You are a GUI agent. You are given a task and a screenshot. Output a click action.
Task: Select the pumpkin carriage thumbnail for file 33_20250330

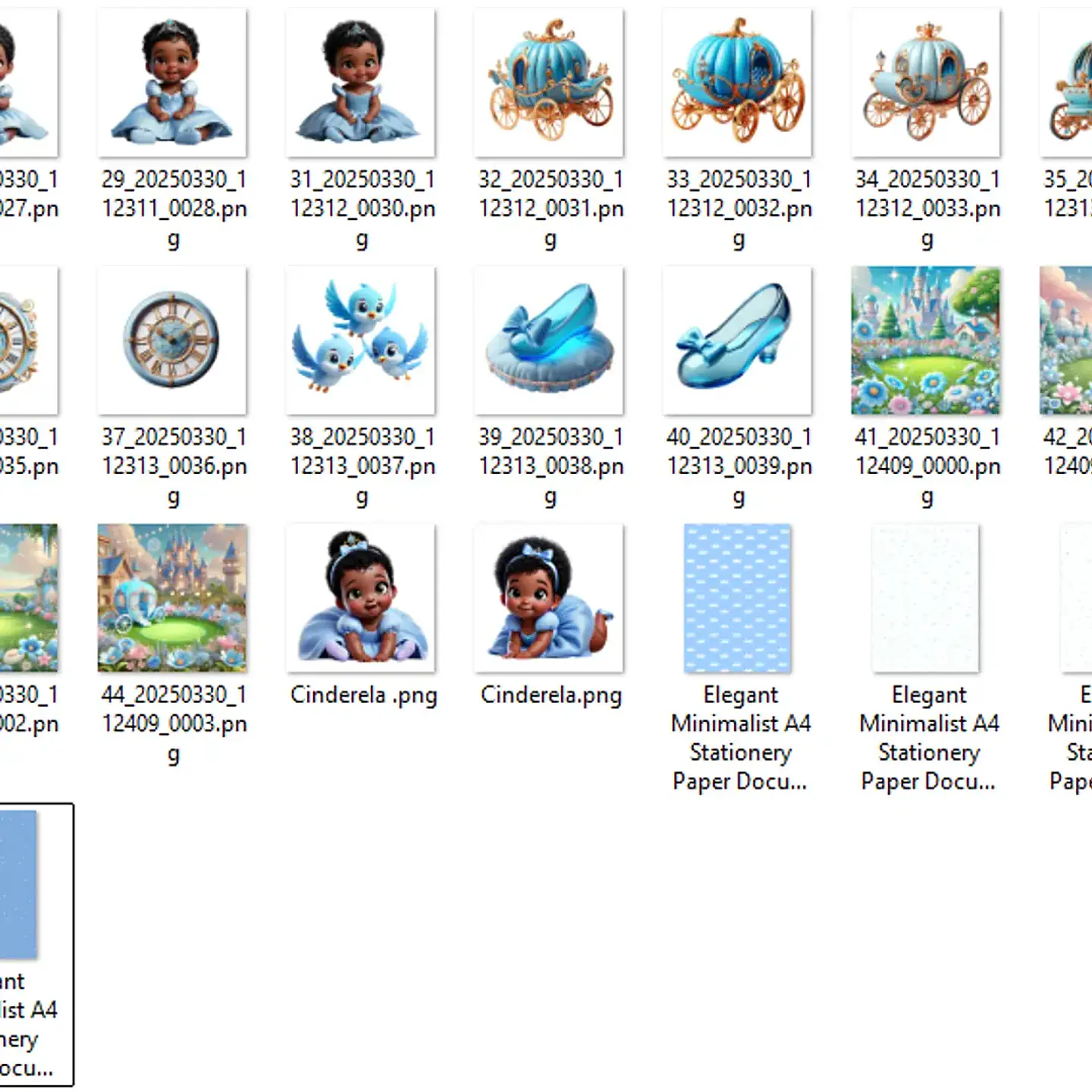737,83
